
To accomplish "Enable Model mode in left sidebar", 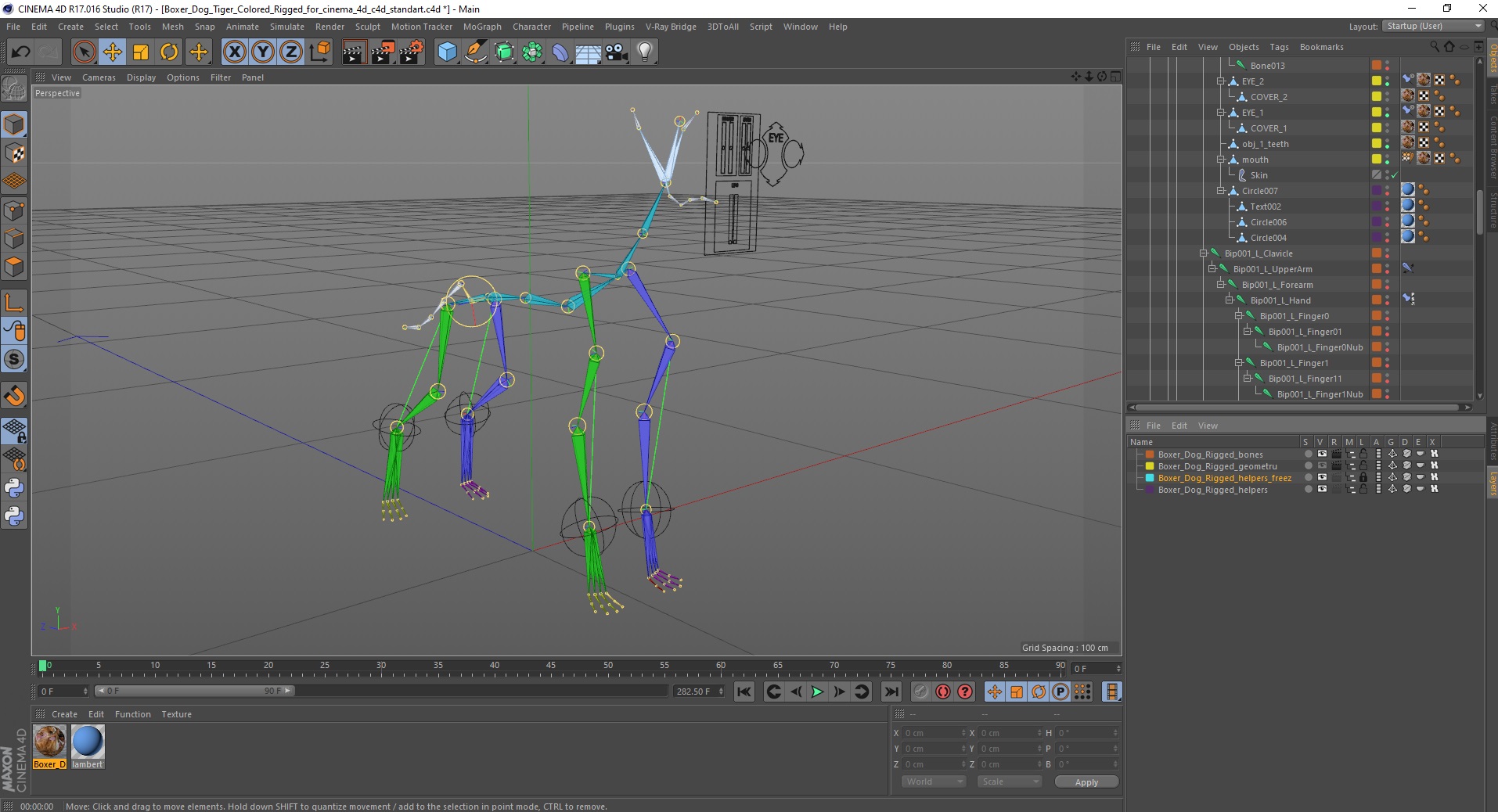I will click(14, 125).
